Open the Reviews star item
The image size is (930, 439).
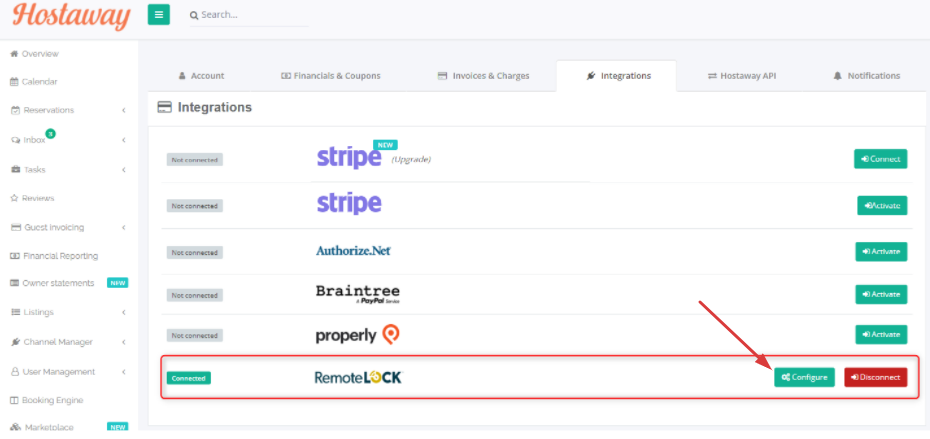[x=33, y=198]
